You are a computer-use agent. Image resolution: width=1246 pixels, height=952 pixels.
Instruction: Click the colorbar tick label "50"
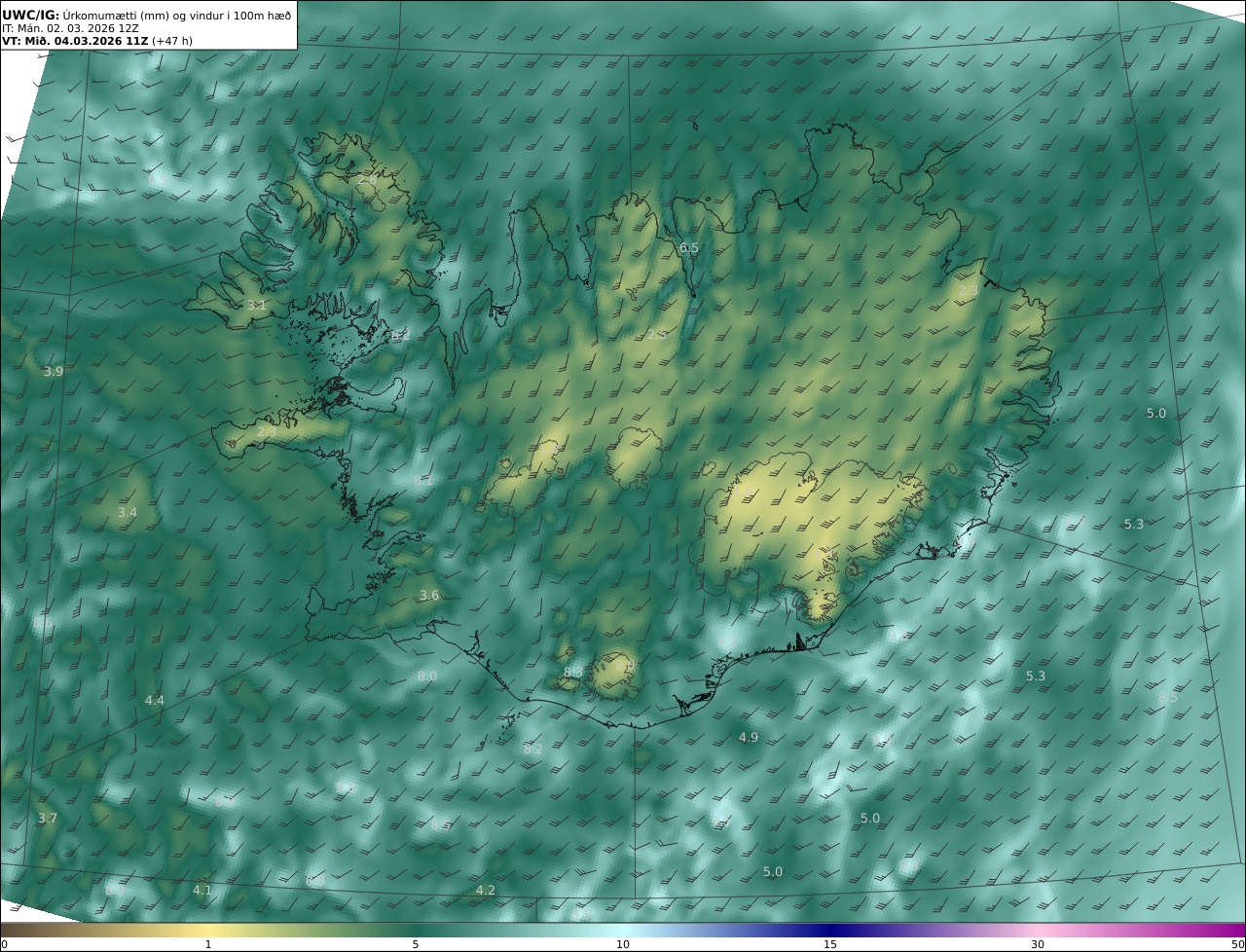[1237, 944]
